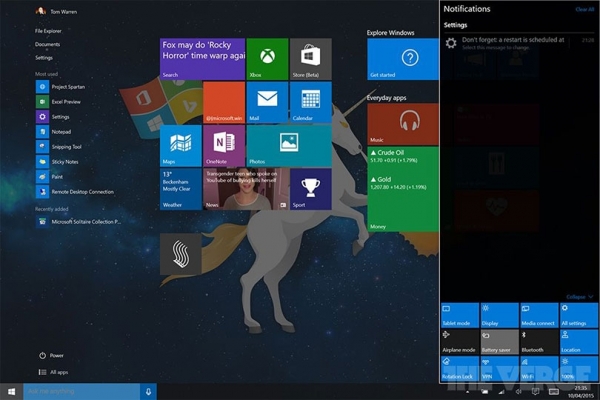This screenshot has width=600, height=400.
Task: Open Microsoft Solitaire Collection under Recently added
Action: 79,222
